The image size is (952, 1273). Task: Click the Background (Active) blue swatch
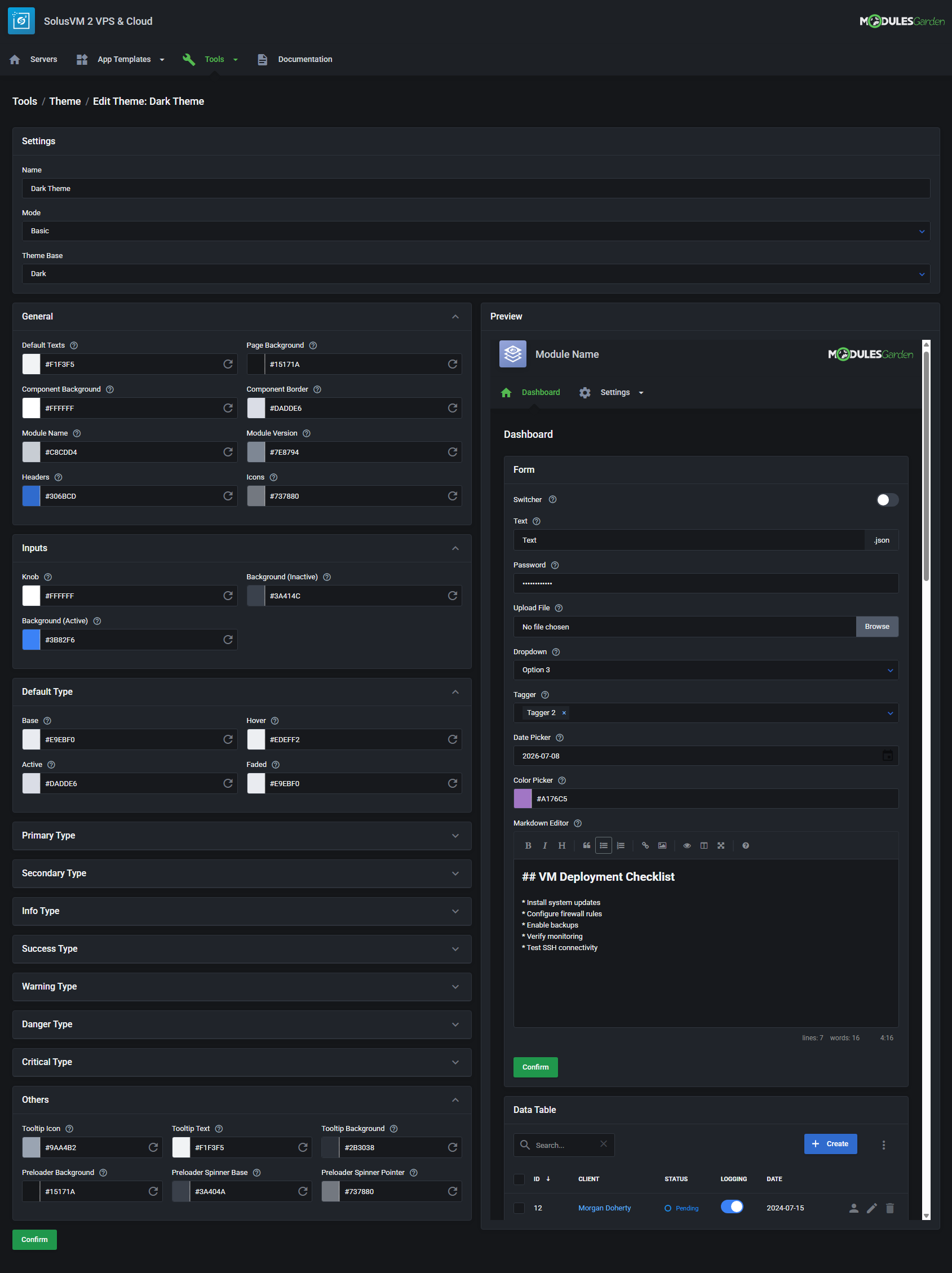tap(31, 640)
